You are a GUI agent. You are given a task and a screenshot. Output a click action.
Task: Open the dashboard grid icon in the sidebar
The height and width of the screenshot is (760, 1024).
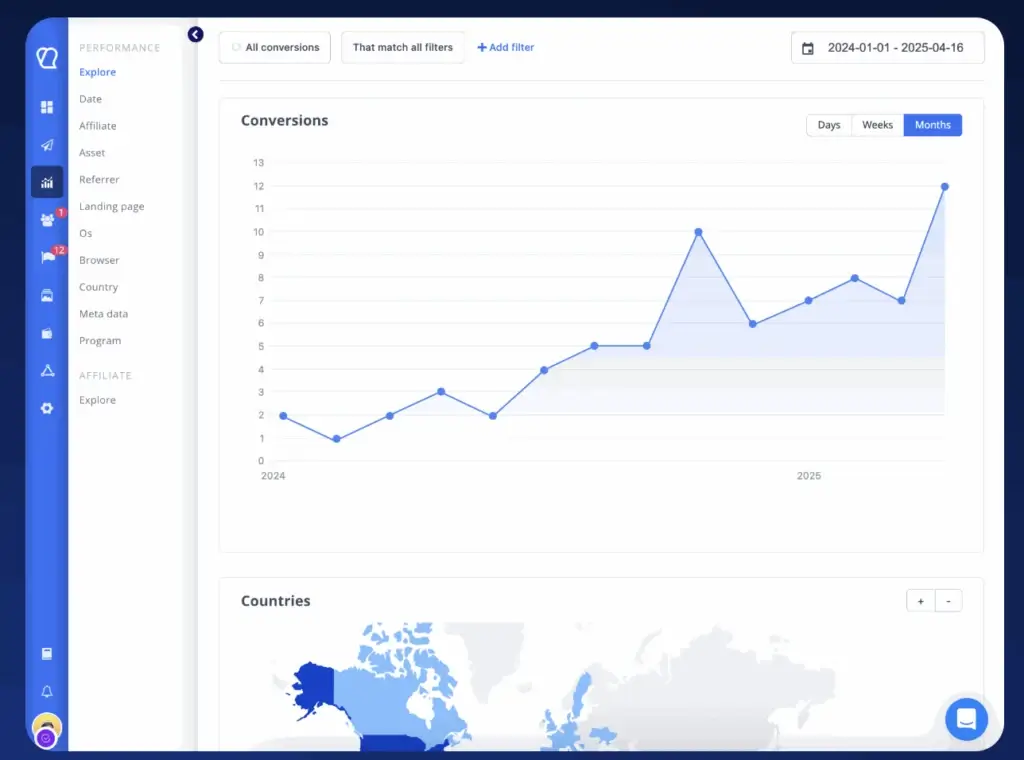click(x=45, y=106)
